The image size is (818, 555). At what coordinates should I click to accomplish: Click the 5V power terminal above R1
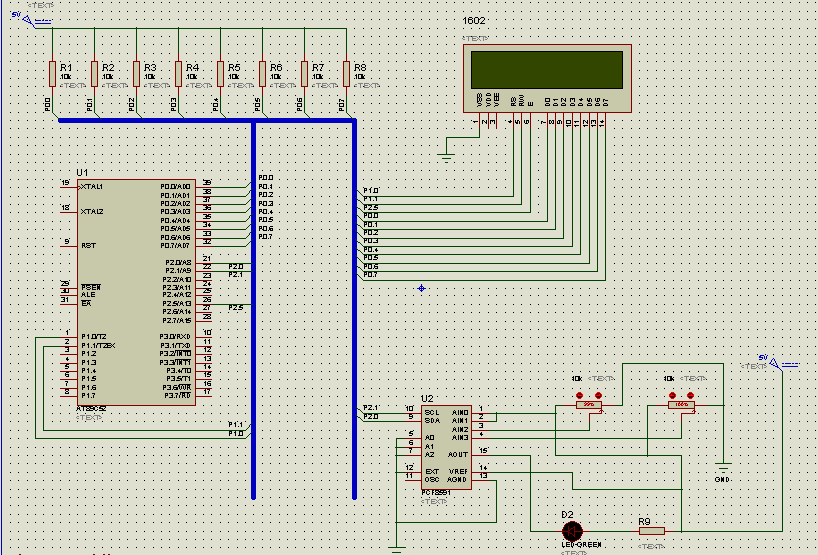[x=31, y=20]
